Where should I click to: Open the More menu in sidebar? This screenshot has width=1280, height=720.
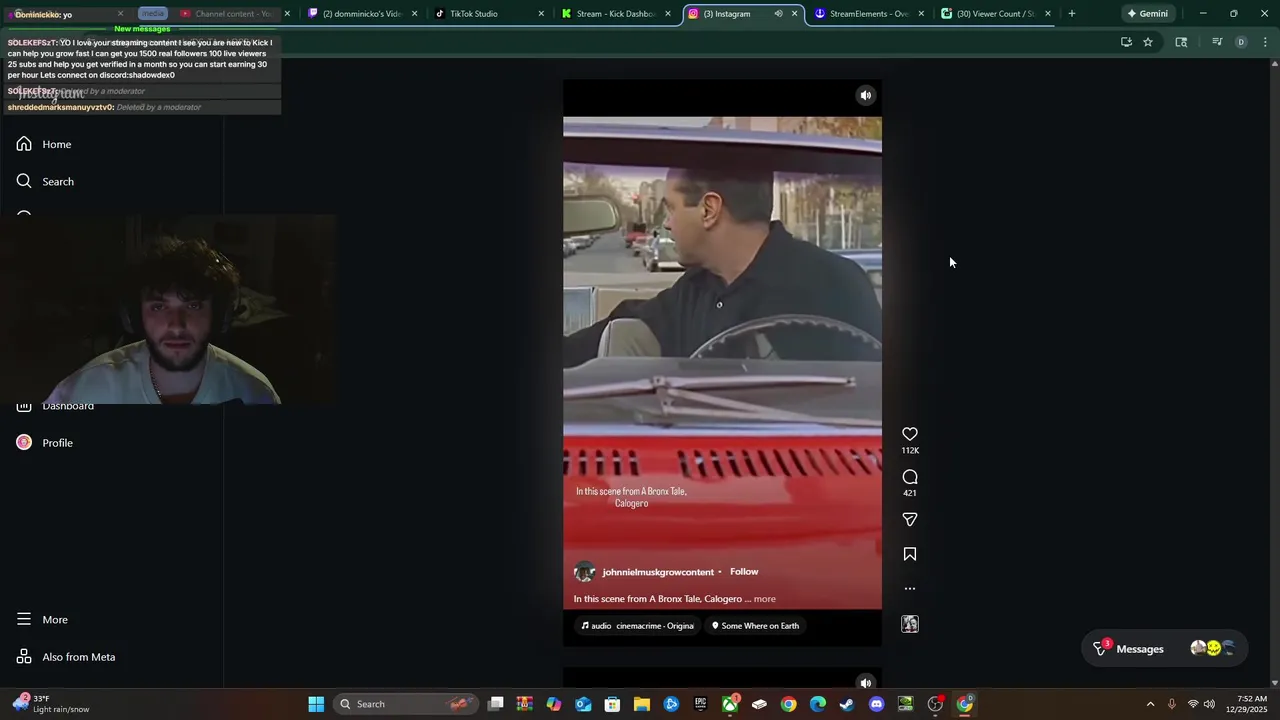[x=42, y=619]
